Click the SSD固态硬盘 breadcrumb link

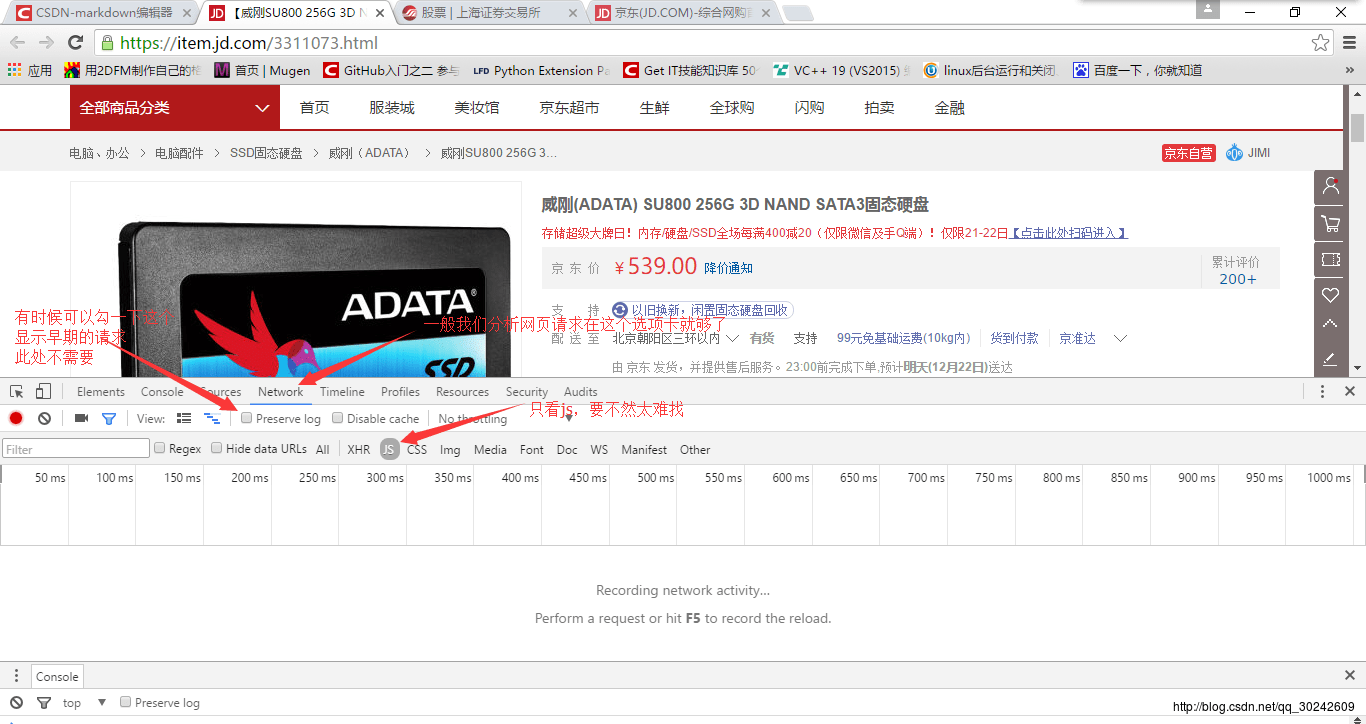pyautogui.click(x=266, y=153)
